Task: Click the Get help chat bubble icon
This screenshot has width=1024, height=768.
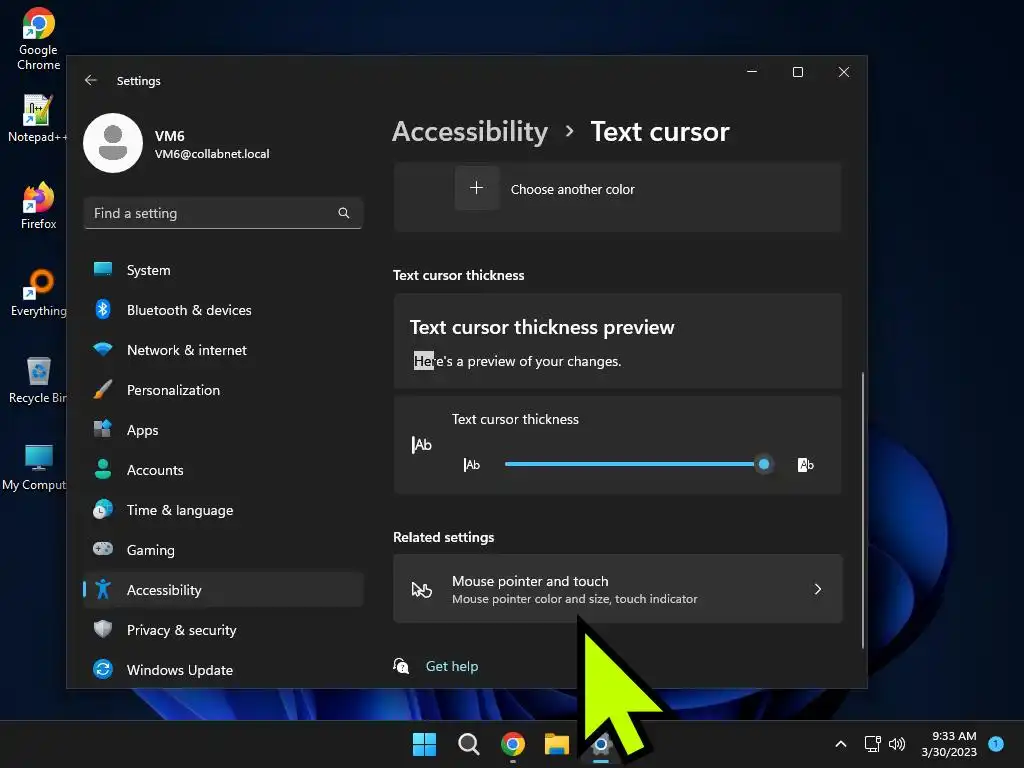Action: (x=401, y=665)
